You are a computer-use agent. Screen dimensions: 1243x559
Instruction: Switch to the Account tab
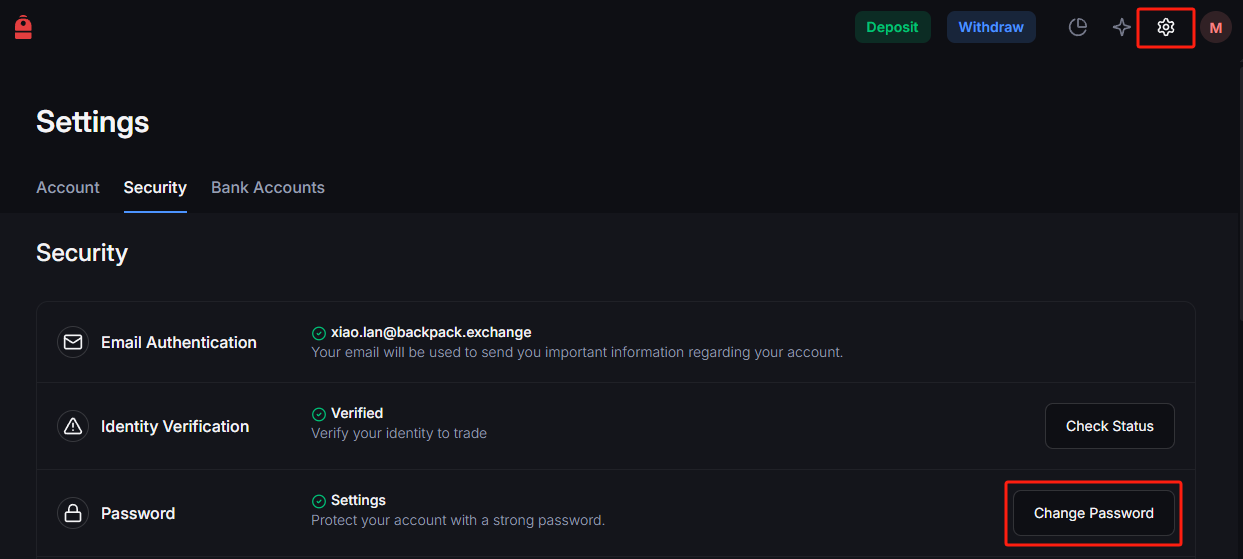click(x=68, y=187)
